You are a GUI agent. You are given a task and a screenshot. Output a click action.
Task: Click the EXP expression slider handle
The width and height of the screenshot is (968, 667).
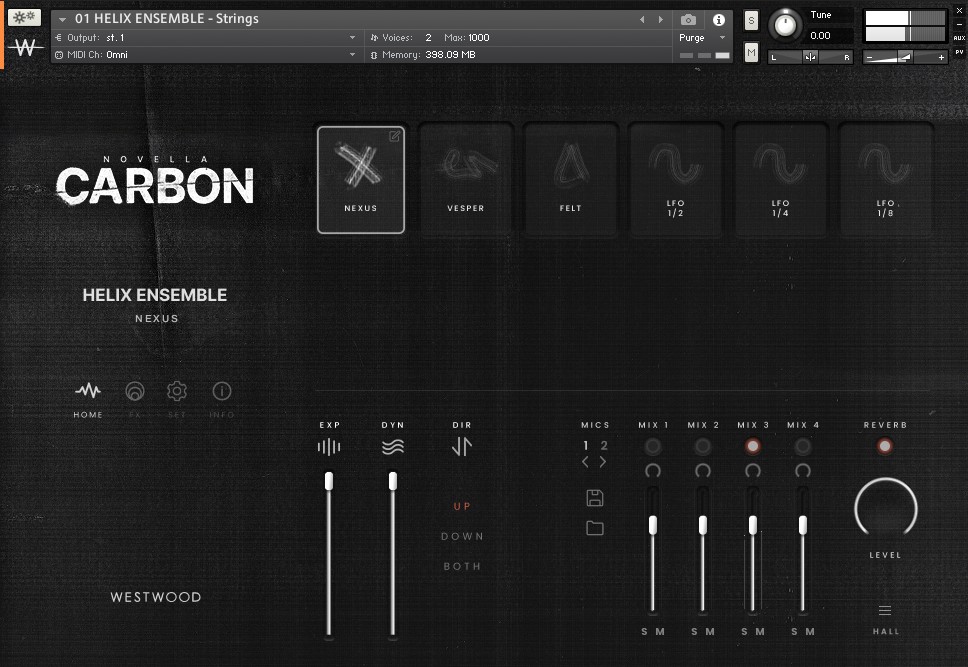[328, 481]
